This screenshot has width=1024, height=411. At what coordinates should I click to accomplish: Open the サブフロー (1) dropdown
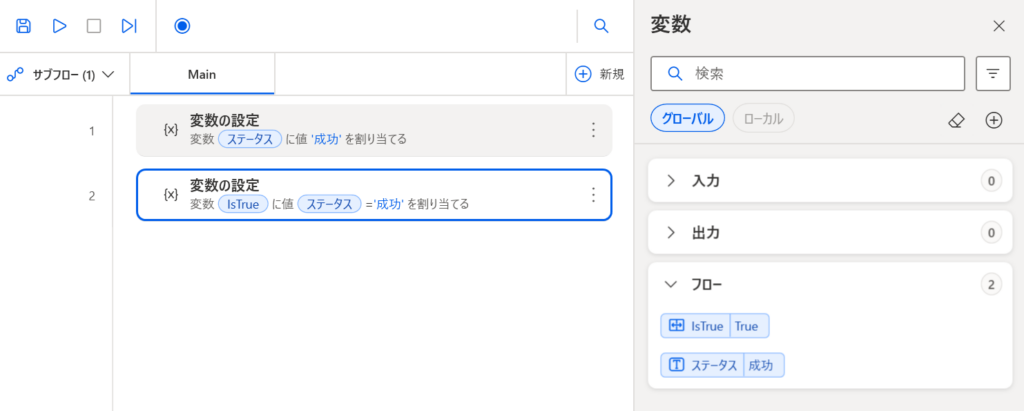coord(61,75)
